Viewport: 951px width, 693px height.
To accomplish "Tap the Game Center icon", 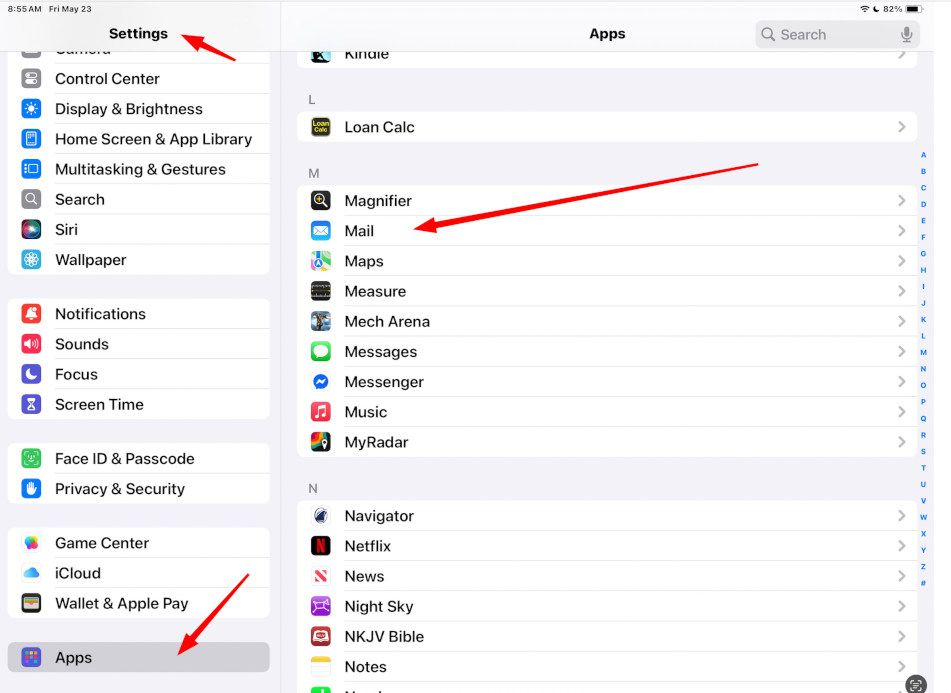I will (31, 543).
